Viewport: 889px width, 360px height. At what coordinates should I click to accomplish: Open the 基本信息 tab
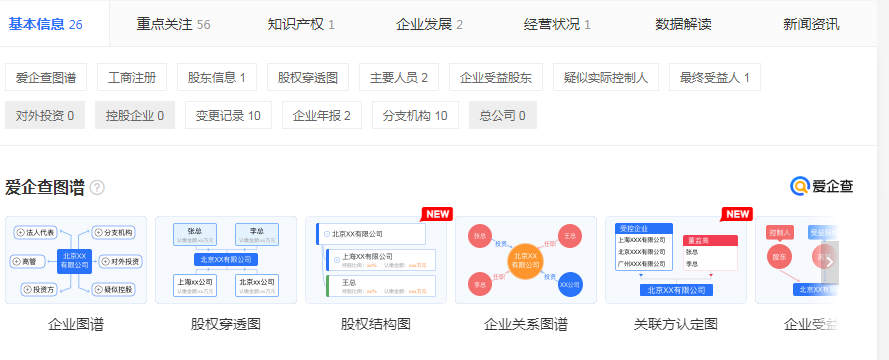coord(45,24)
